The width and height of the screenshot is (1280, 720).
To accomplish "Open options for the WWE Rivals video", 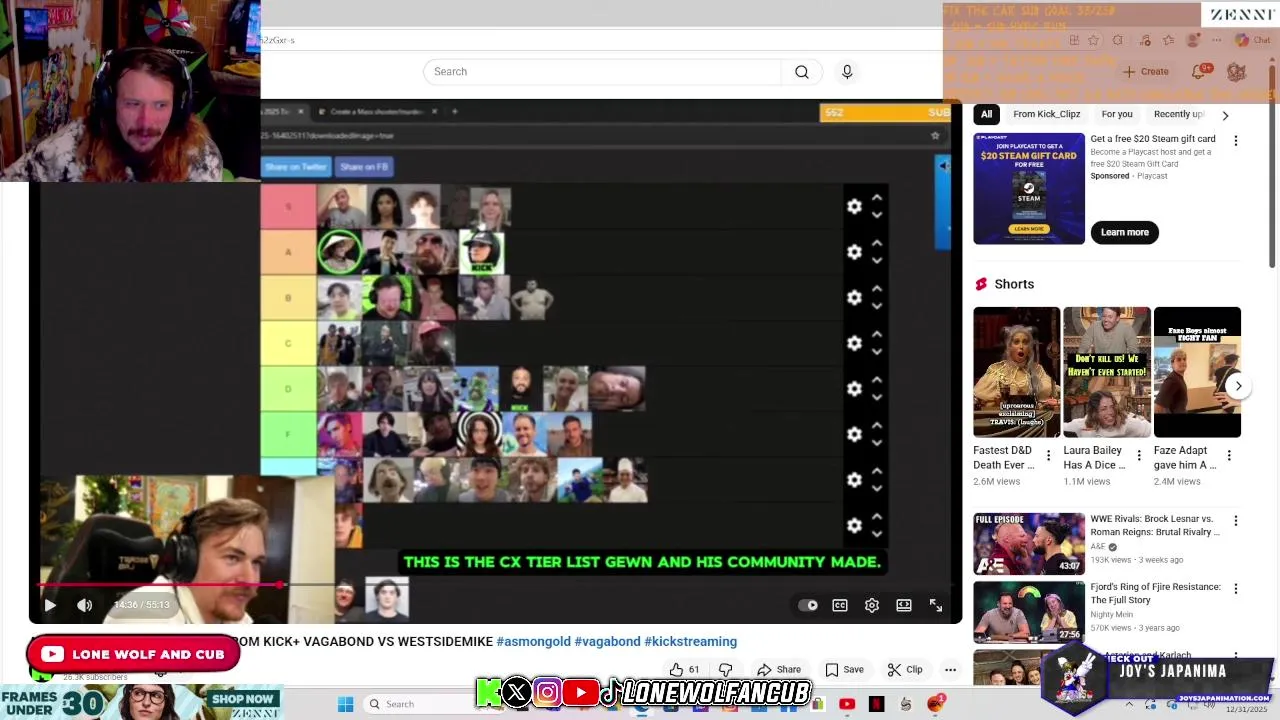I will (1235, 521).
